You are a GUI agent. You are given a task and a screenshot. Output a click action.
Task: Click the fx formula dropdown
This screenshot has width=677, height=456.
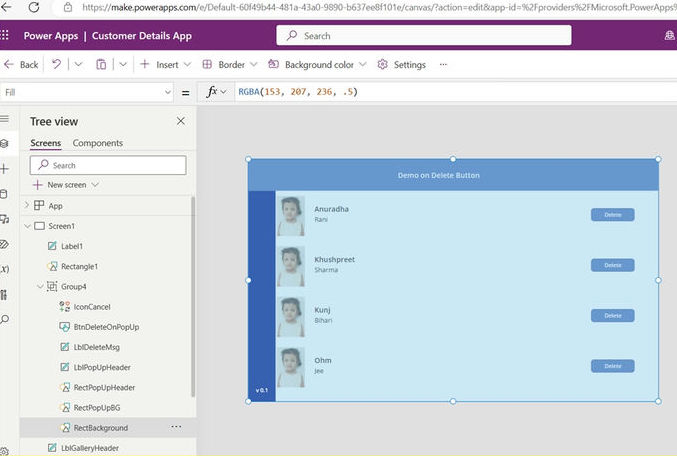point(216,92)
